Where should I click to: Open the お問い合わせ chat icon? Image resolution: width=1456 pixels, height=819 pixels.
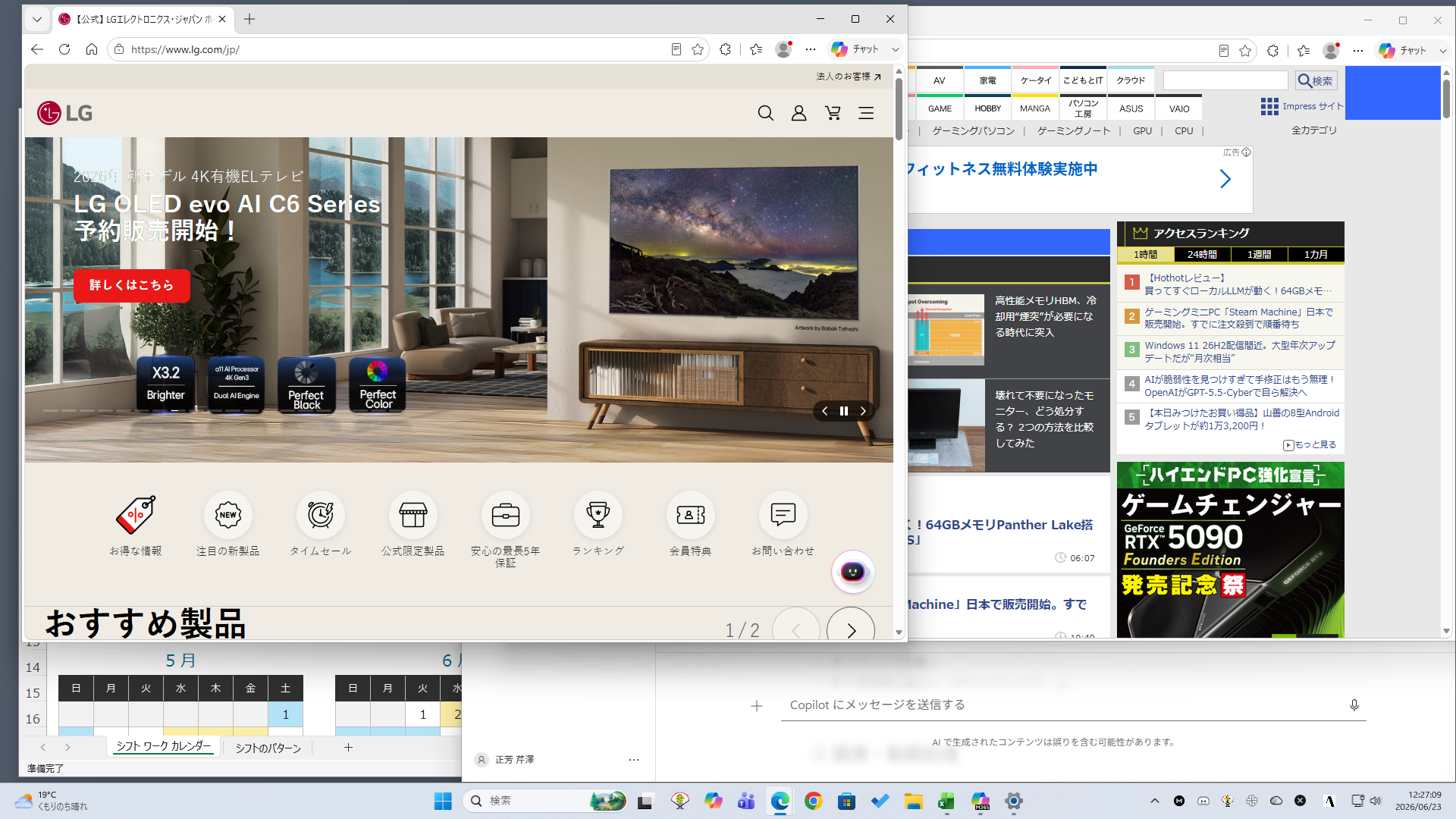(x=783, y=515)
